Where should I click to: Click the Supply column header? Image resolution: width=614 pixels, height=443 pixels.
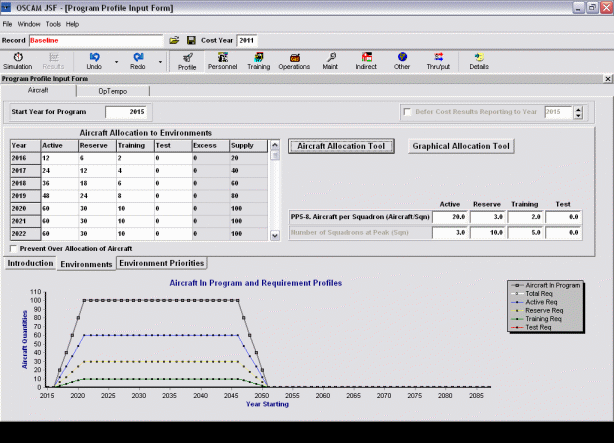[248, 146]
